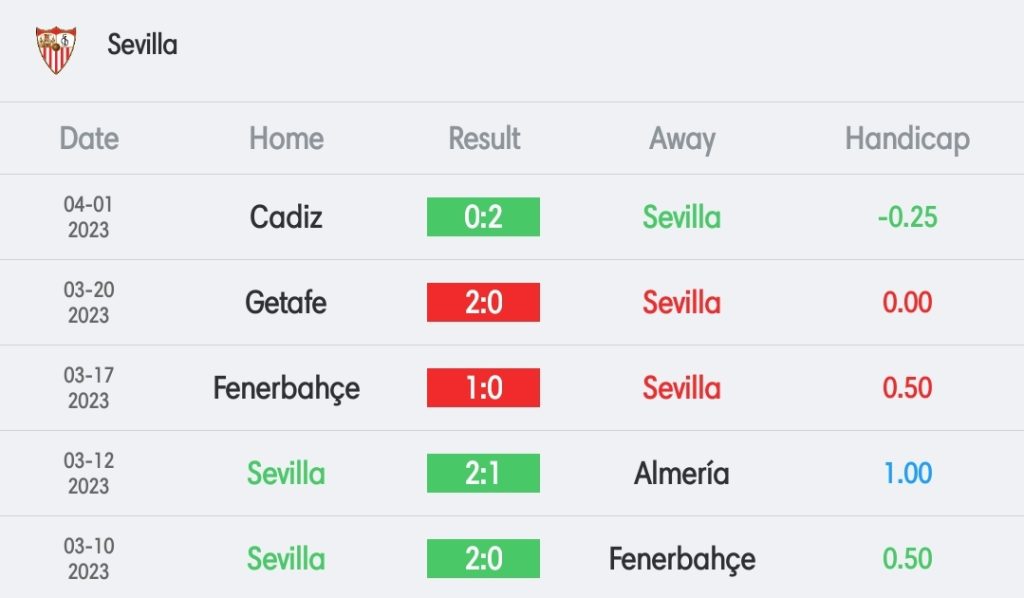The image size is (1024, 598).
Task: Click the red 0.00 handicap value
Action: [907, 302]
